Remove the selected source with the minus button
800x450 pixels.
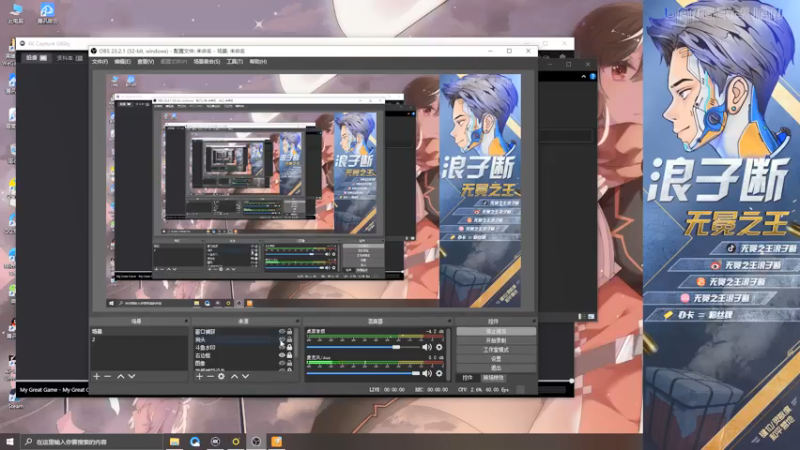point(210,377)
